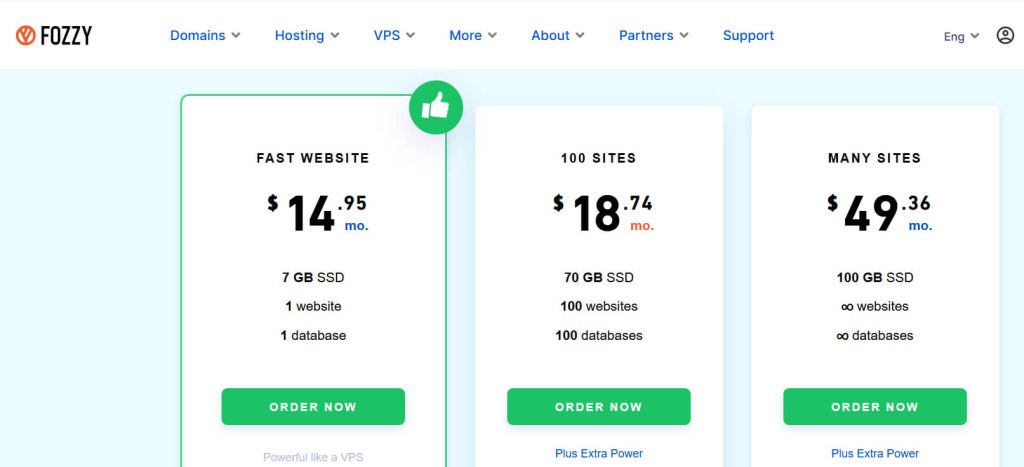
Task: Open the user account icon
Action: click(1005, 36)
